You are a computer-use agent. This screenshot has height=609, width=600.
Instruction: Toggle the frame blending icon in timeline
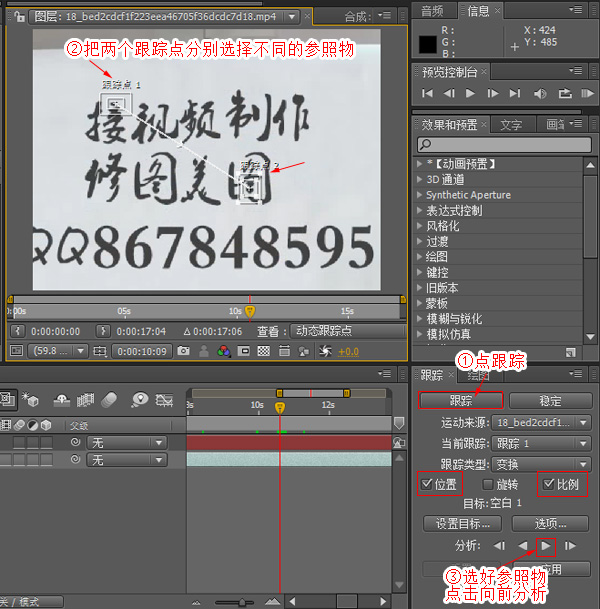coord(86,400)
